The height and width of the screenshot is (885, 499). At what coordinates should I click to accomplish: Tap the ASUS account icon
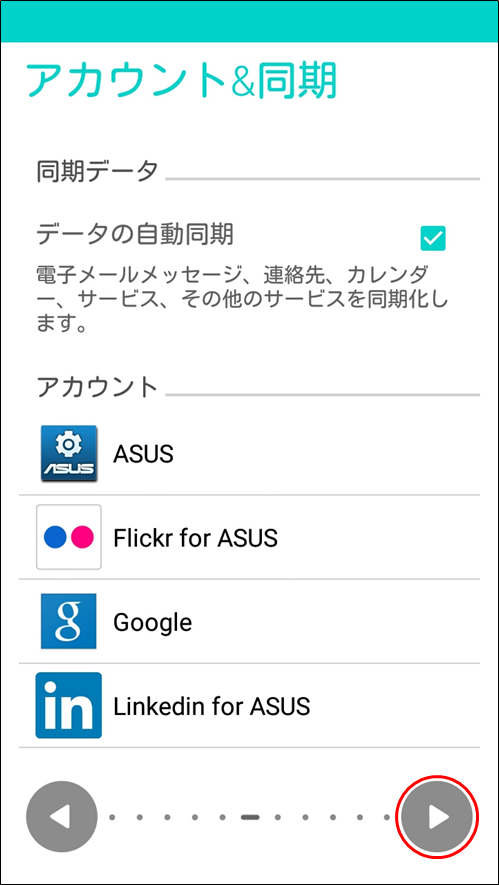[x=69, y=453]
